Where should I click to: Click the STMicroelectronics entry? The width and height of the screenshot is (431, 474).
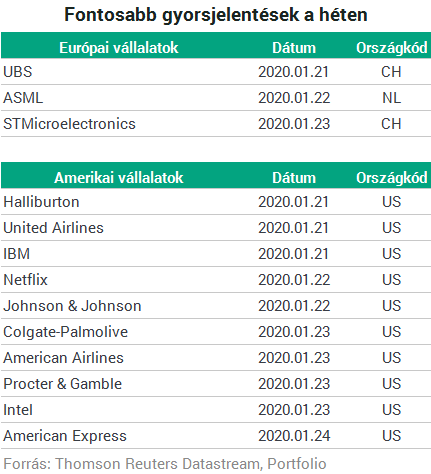(69, 124)
